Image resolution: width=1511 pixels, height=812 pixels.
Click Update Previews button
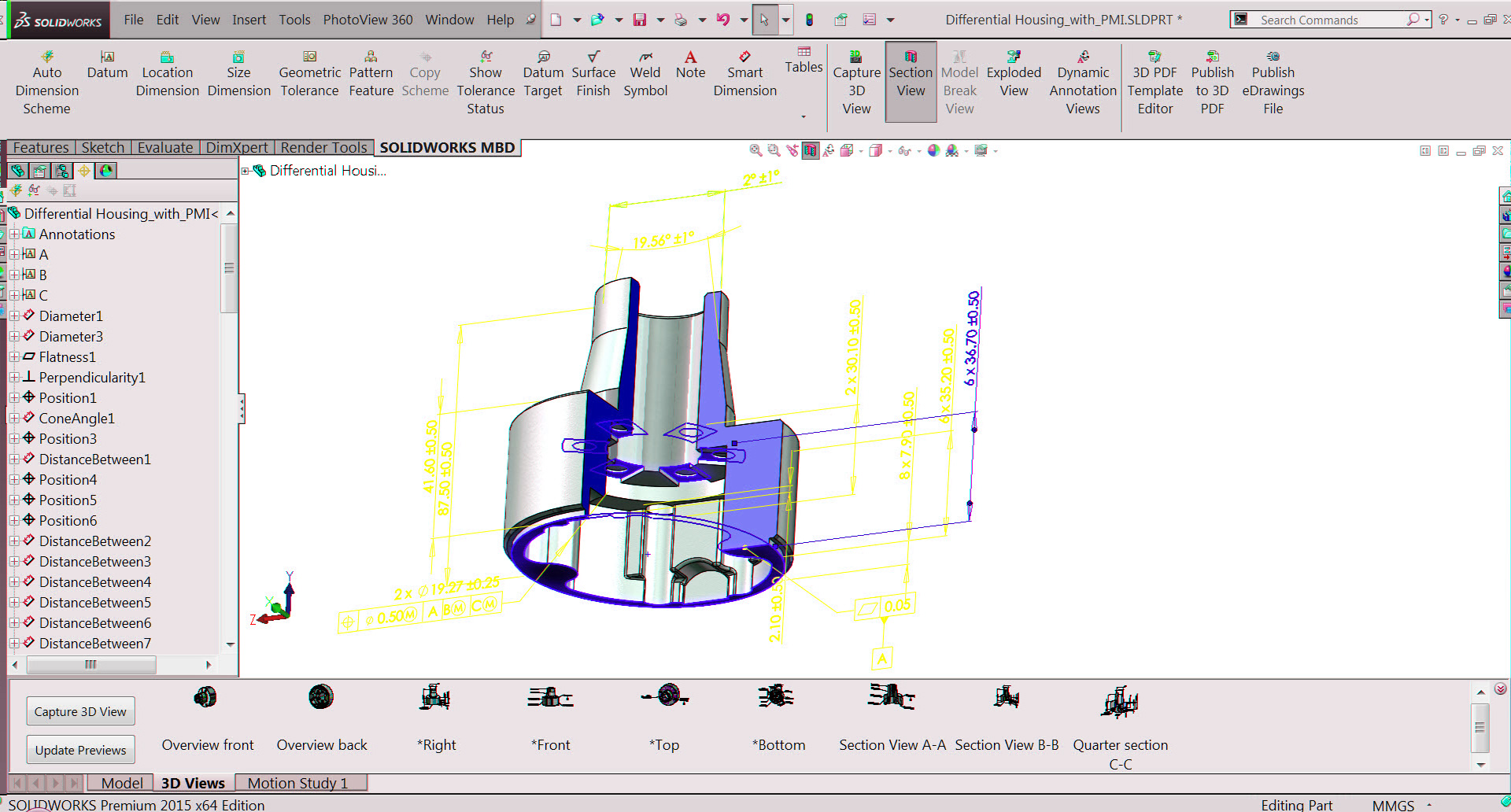[80, 750]
